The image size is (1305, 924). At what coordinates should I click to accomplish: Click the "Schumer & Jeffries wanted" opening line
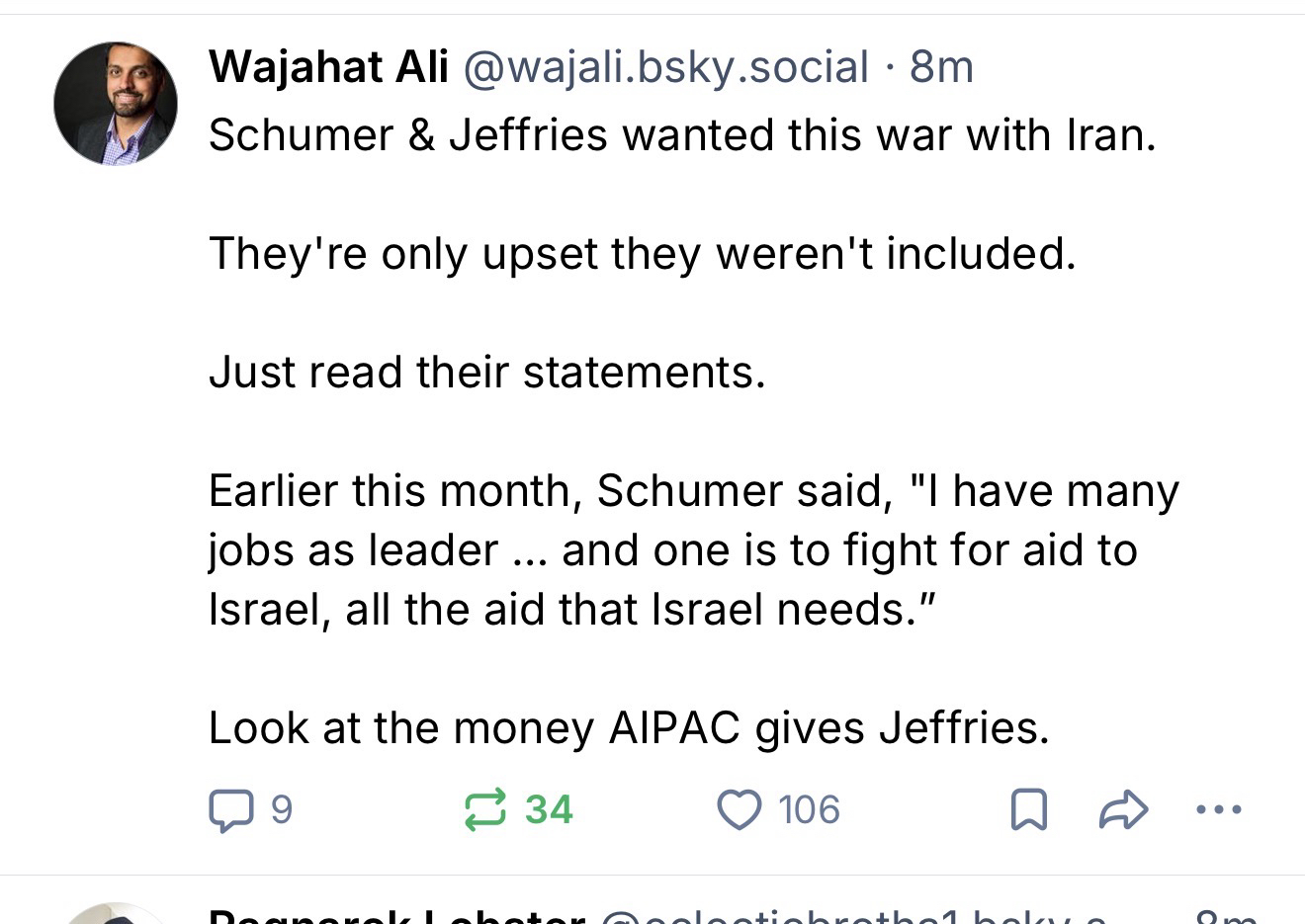tap(682, 135)
